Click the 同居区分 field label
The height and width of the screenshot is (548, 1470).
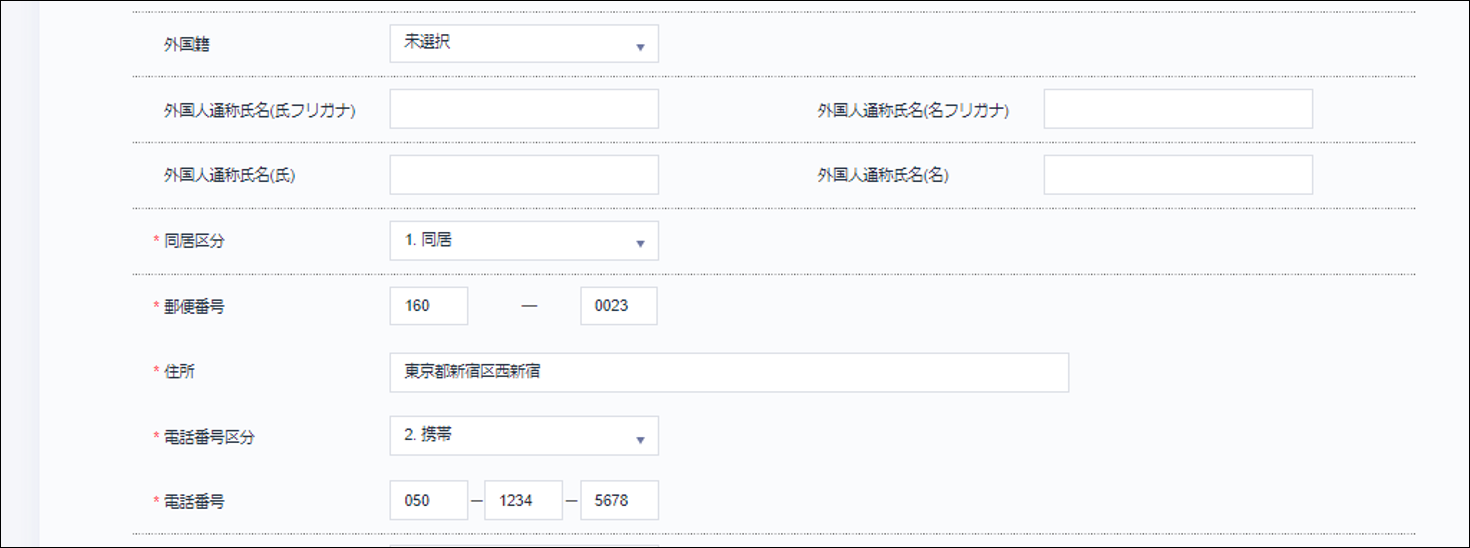coord(194,241)
